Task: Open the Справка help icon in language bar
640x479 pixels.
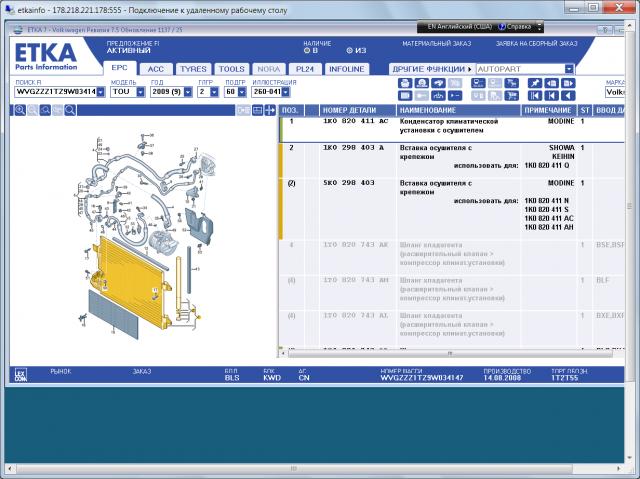Action: 502,27
